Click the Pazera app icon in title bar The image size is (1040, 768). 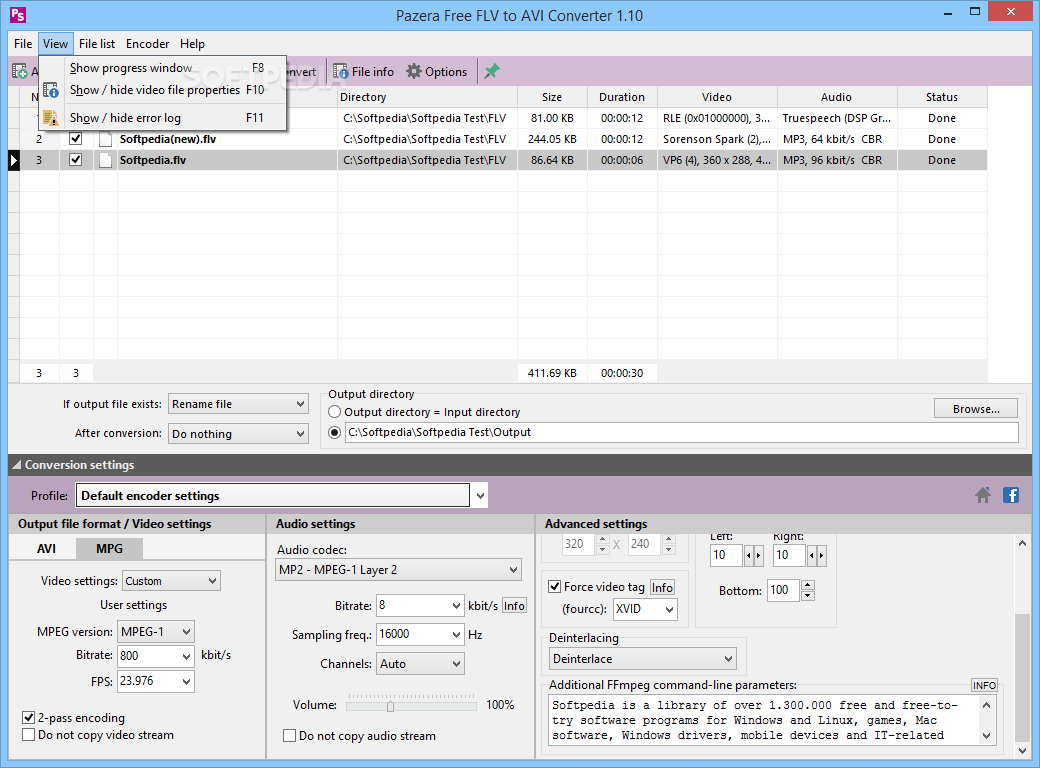coord(18,15)
